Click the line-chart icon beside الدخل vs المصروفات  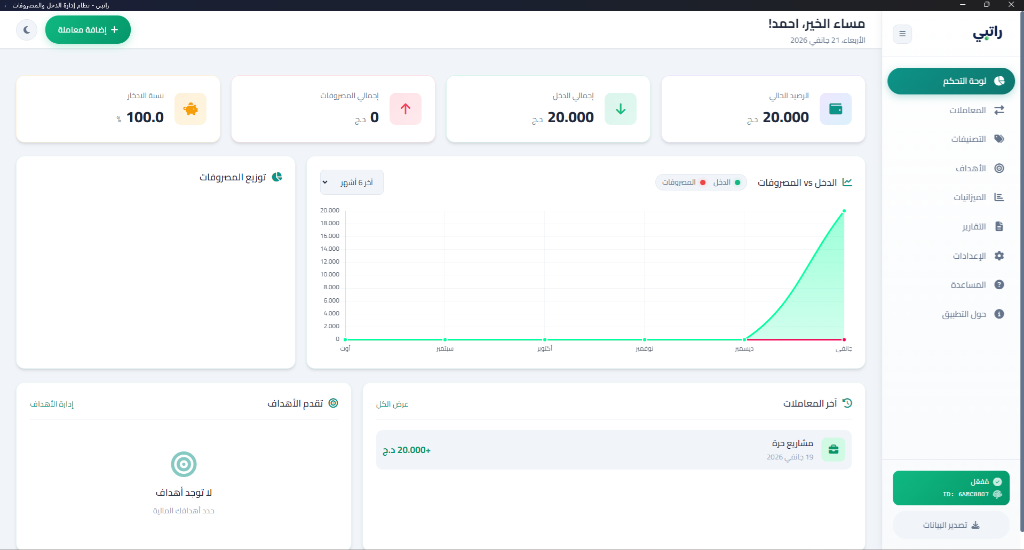point(847,182)
